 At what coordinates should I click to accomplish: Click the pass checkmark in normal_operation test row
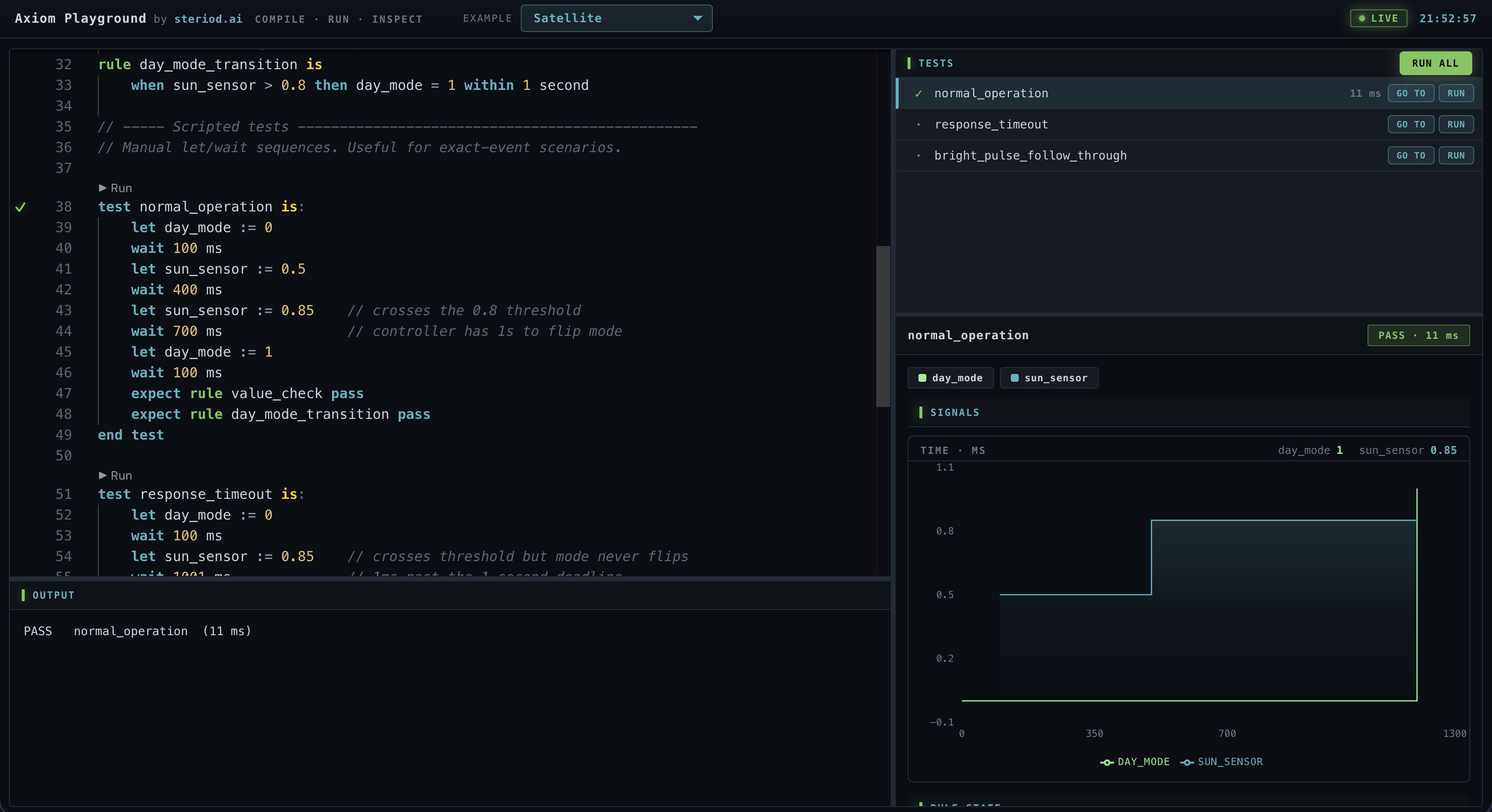(918, 93)
